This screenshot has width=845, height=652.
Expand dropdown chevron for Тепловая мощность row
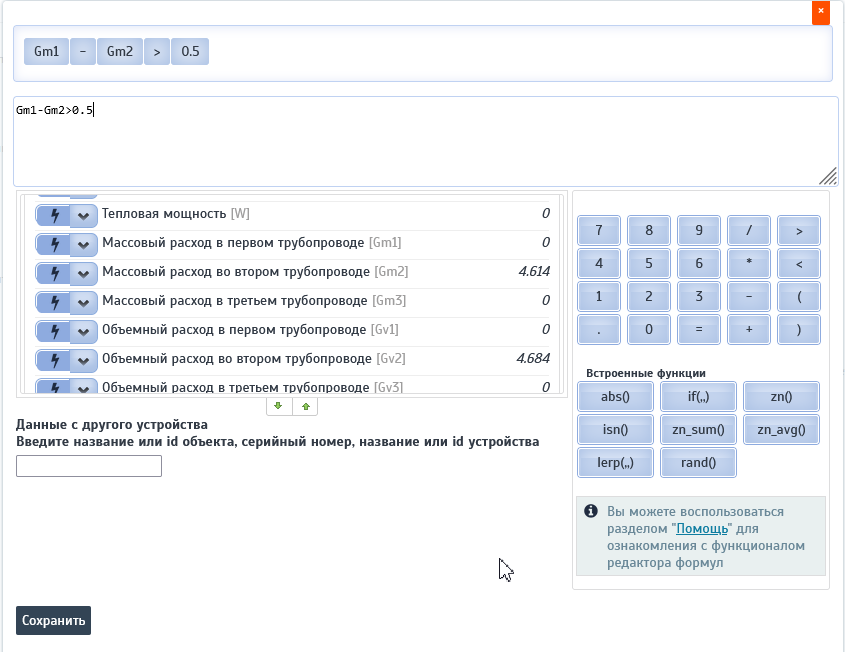(x=84, y=214)
